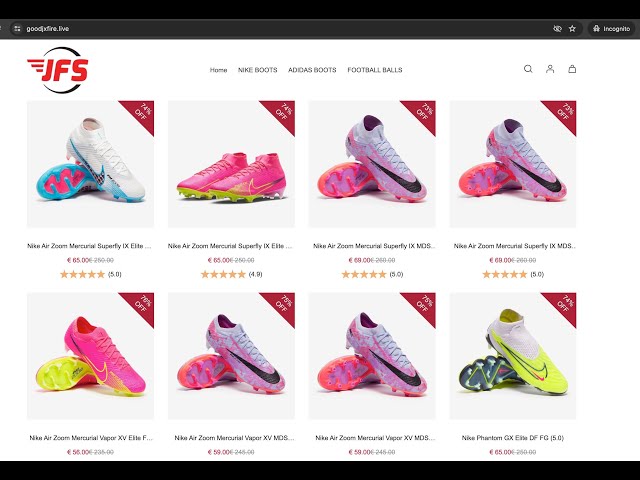Click the crossed-out eye icon in address bar
The height and width of the screenshot is (480, 640).
557,29
